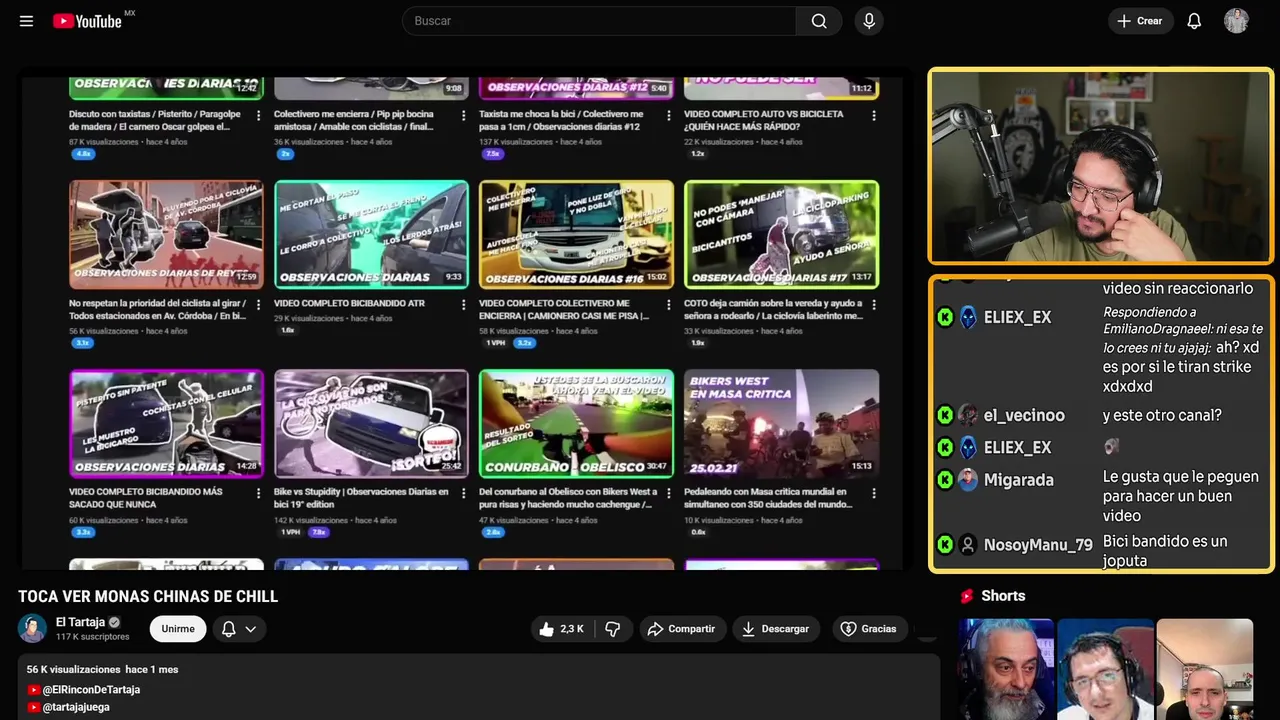Click the 3.3x badge under 'No respetan' video

click(x=83, y=343)
